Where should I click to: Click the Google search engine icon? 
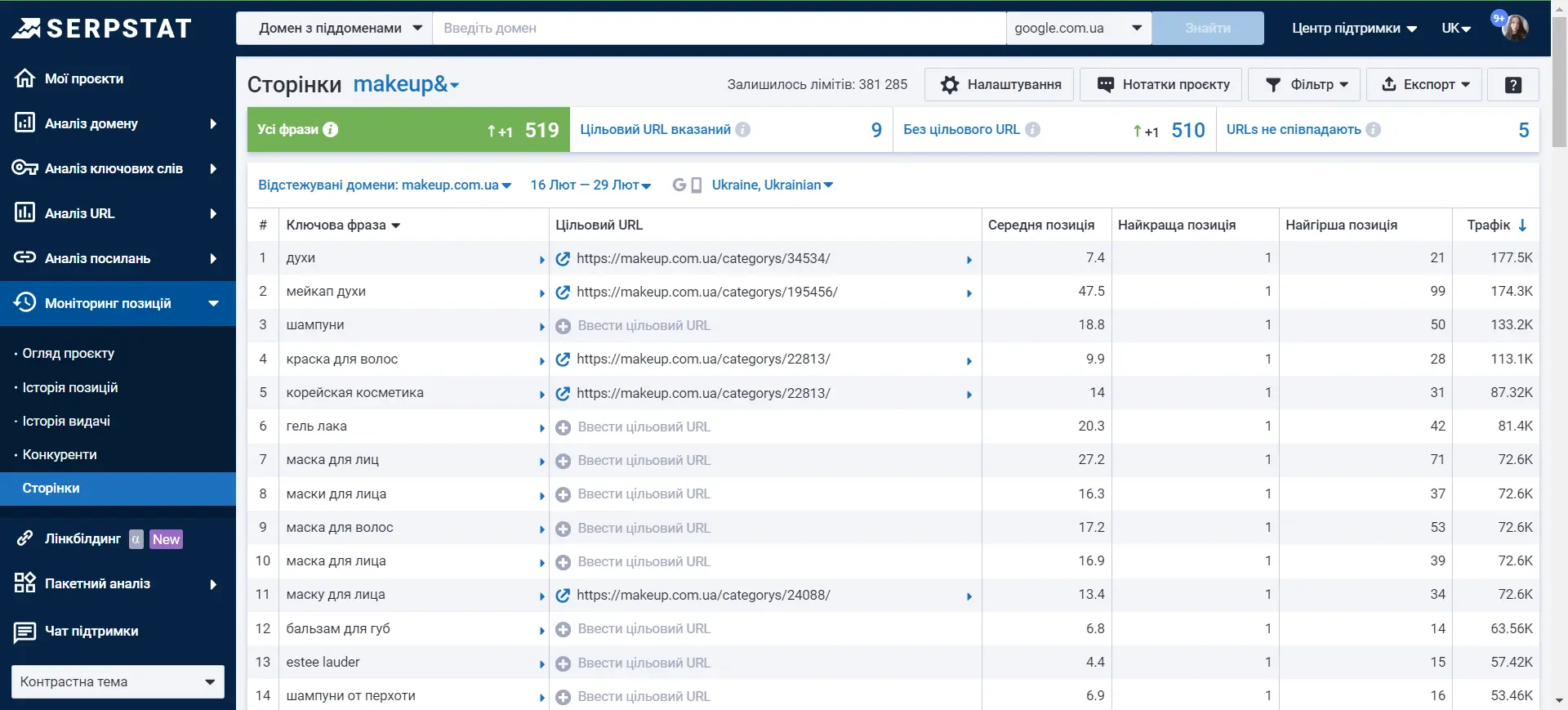point(679,185)
